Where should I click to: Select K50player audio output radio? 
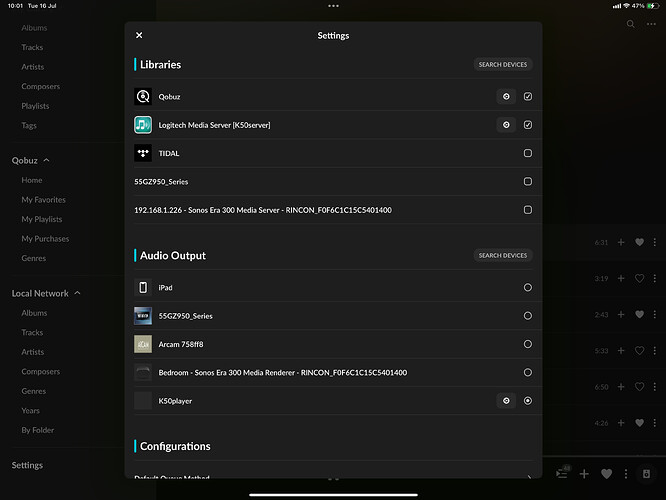click(528, 401)
